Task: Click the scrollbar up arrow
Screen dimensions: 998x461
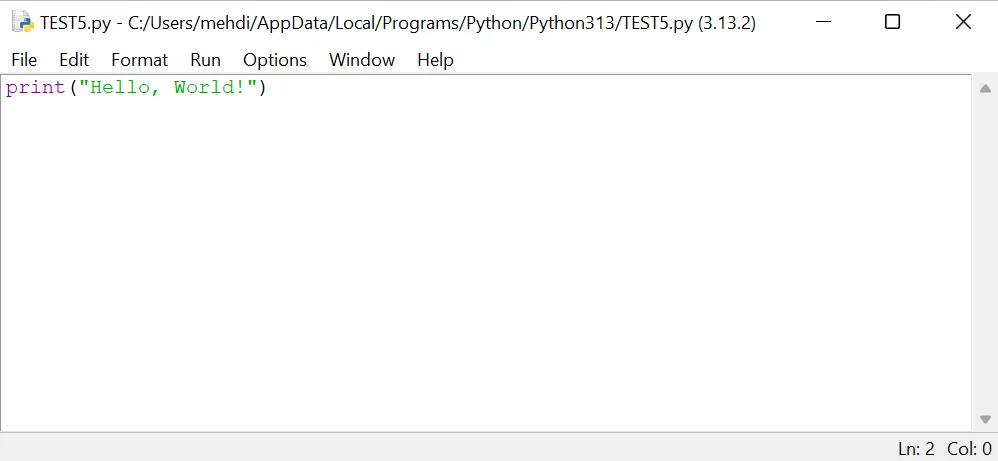Action: (x=985, y=88)
